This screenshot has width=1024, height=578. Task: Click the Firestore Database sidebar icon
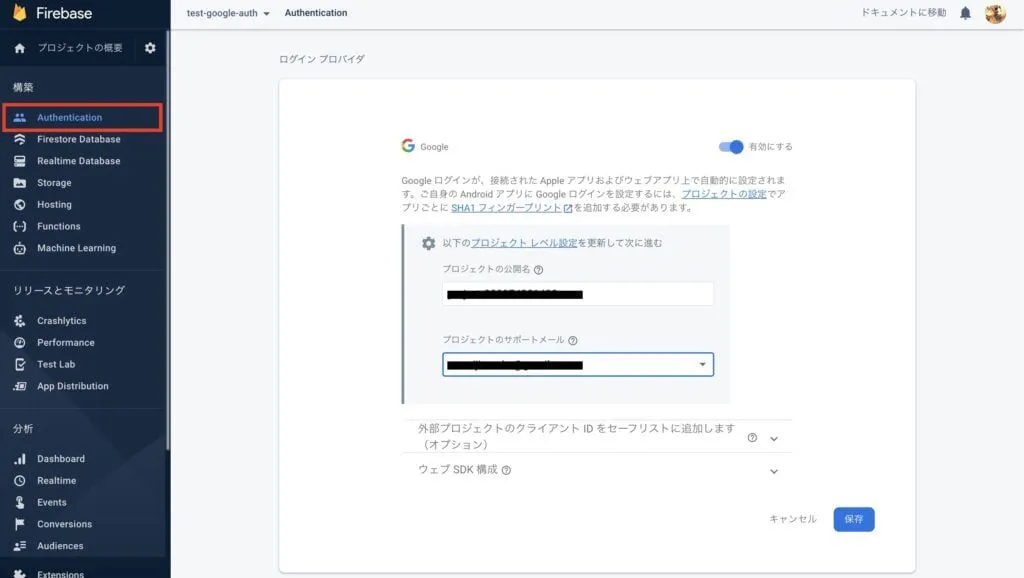(x=19, y=139)
